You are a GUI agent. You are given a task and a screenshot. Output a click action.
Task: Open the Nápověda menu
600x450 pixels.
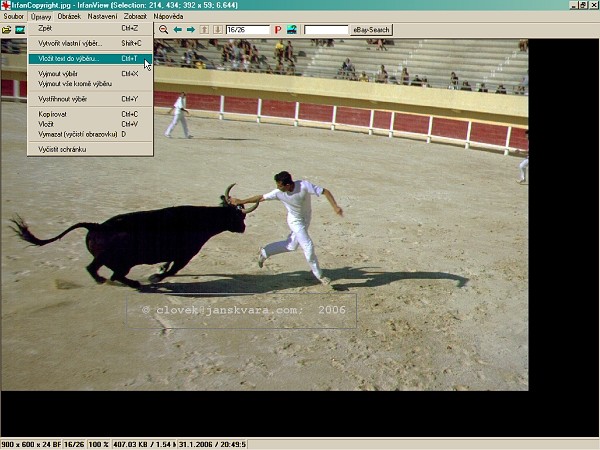168,17
